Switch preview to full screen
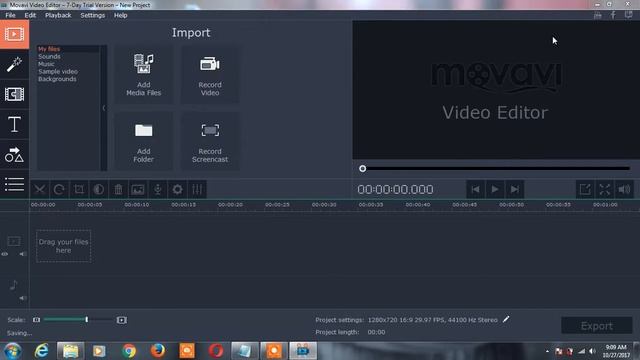This screenshot has width=640, height=360. point(604,189)
